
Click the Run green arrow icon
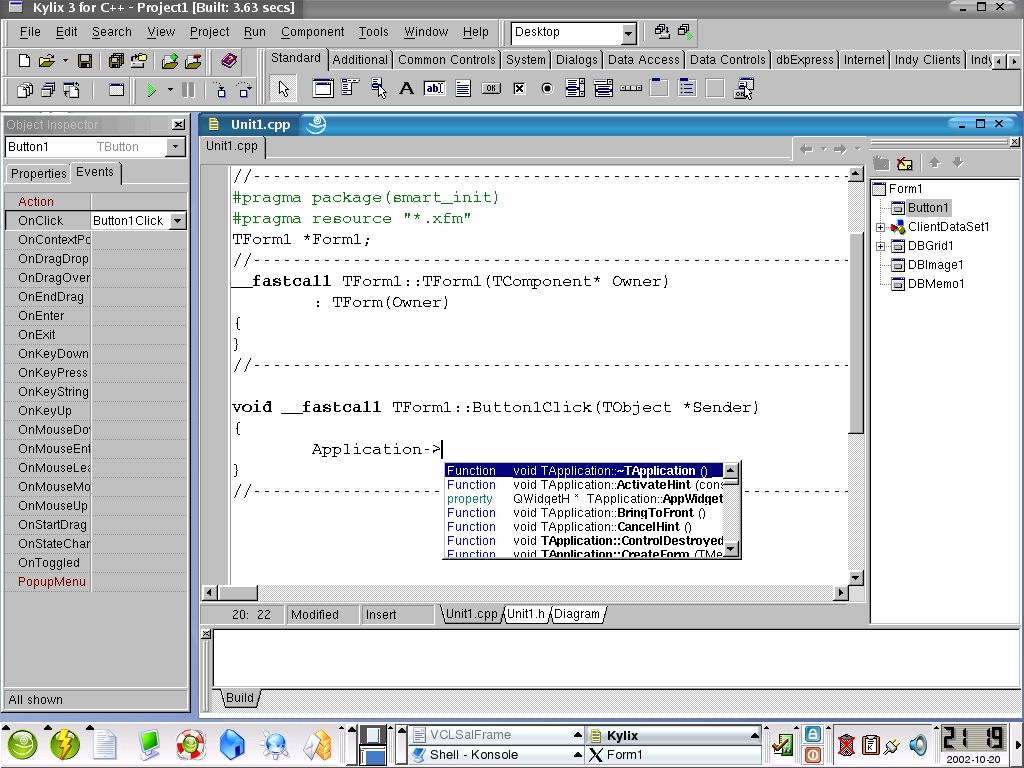(x=151, y=90)
